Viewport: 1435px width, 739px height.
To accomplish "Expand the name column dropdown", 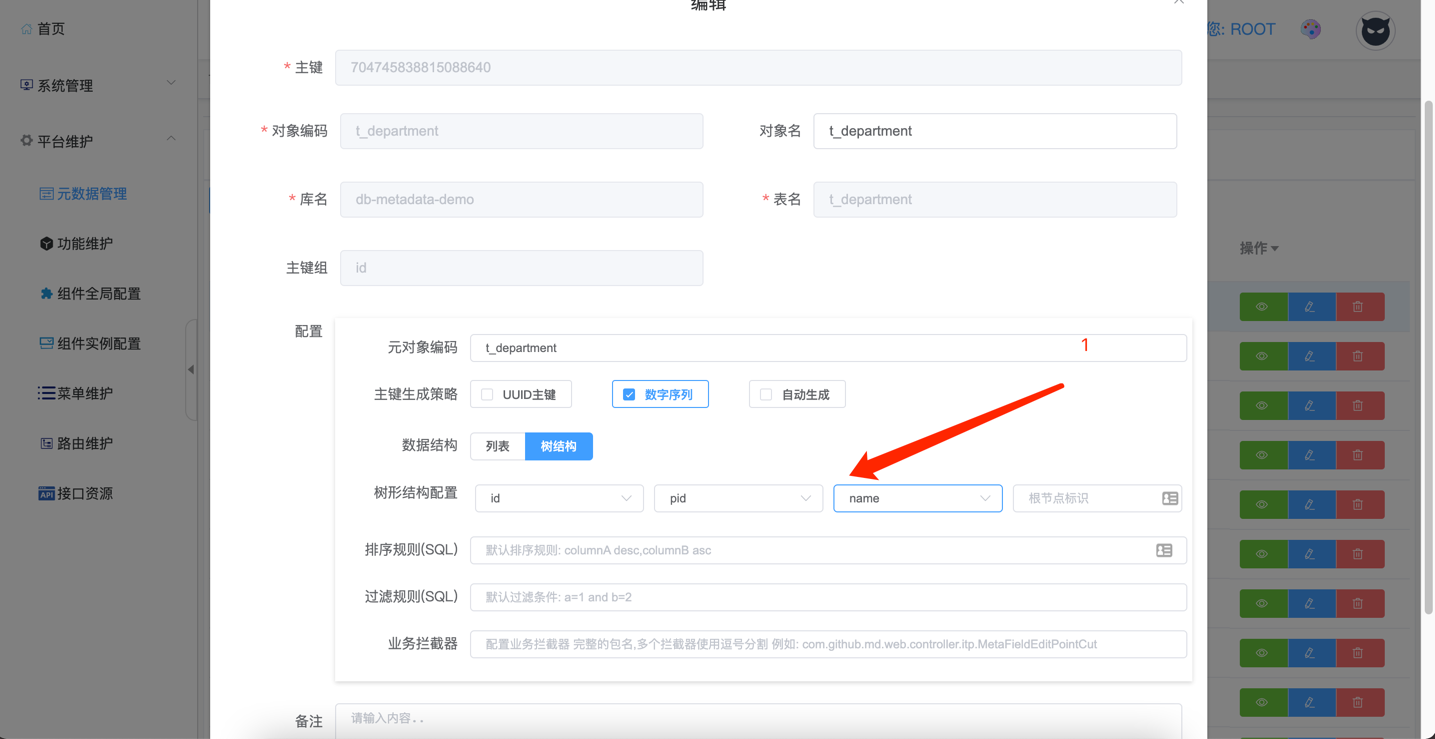I will pos(917,498).
